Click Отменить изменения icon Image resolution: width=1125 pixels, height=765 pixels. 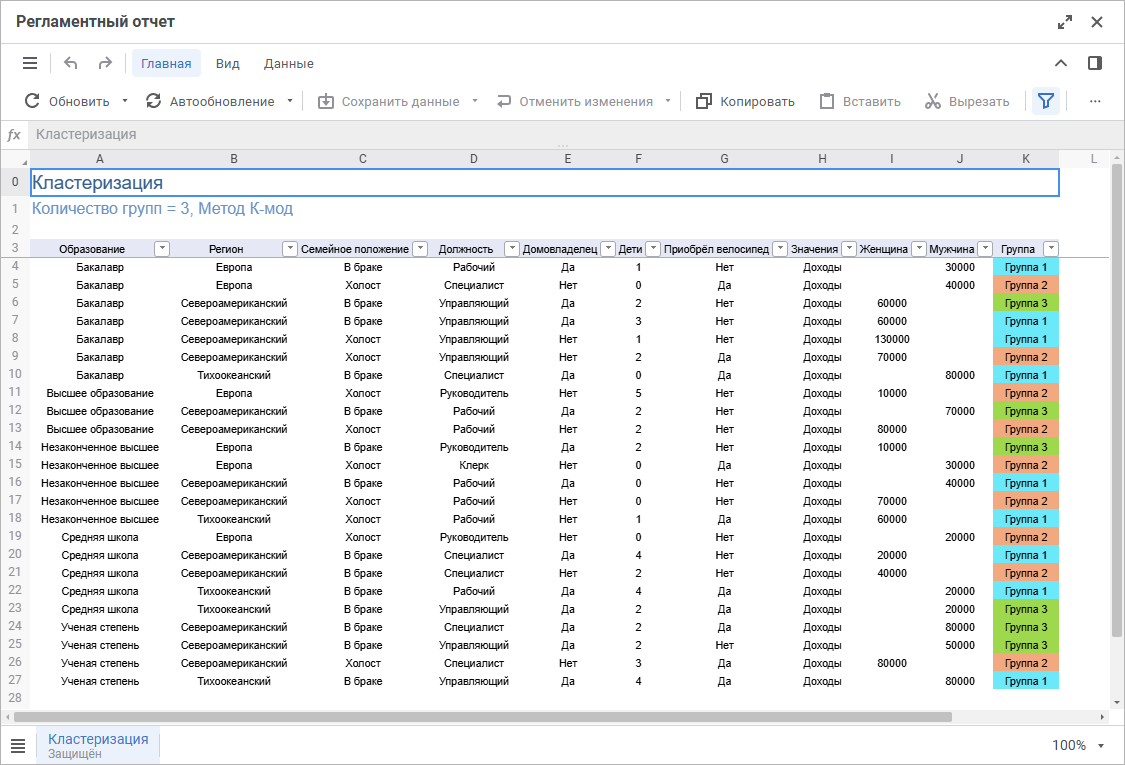coord(504,101)
